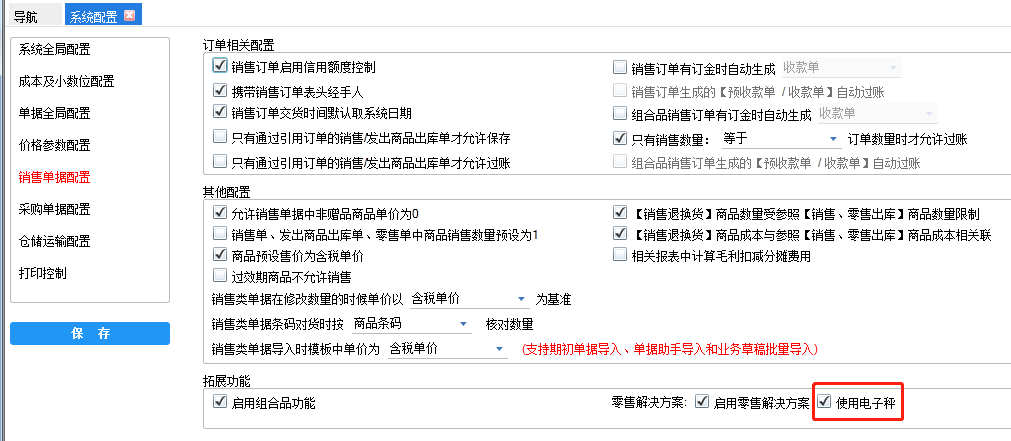This screenshot has width=1011, height=441.
Task: Close the 系统配置 tab
Action: [x=127, y=15]
